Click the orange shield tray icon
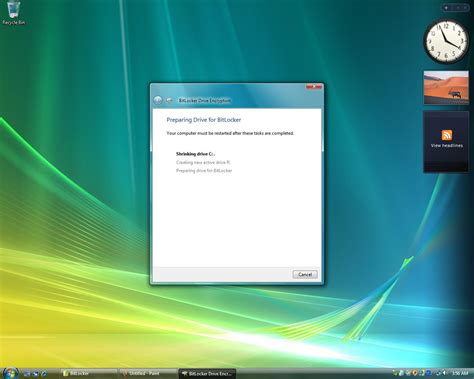 click(415, 373)
